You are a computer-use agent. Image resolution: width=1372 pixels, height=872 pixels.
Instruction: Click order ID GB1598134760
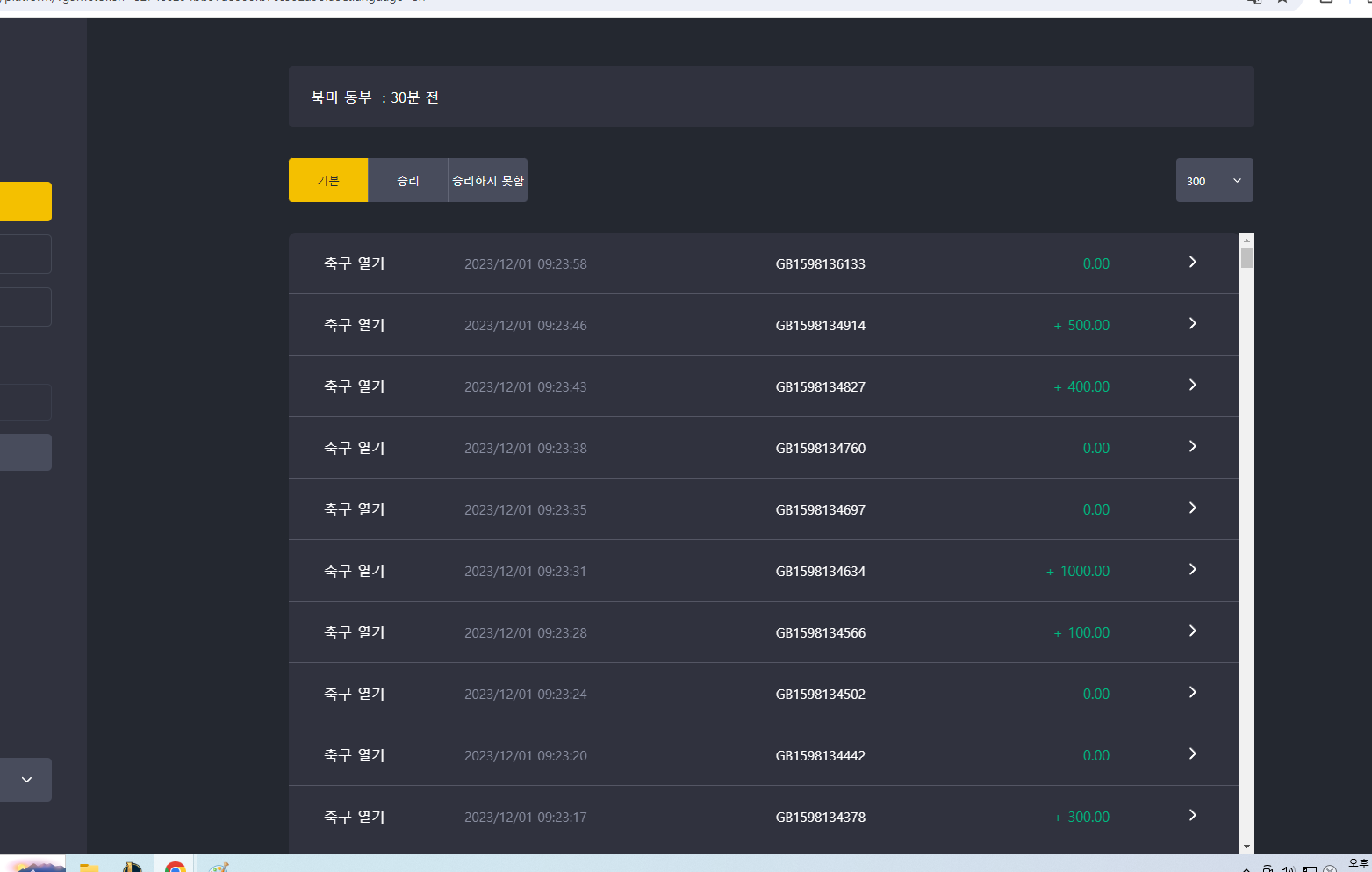coord(821,448)
